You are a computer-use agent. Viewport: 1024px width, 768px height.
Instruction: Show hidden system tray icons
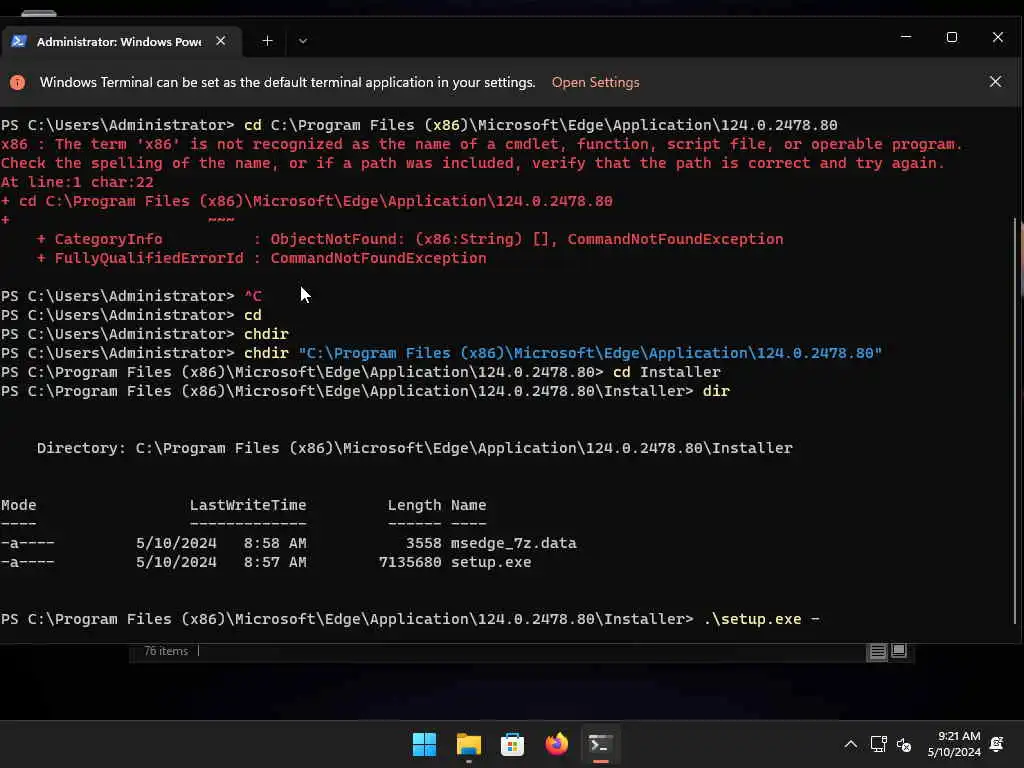[x=850, y=744]
